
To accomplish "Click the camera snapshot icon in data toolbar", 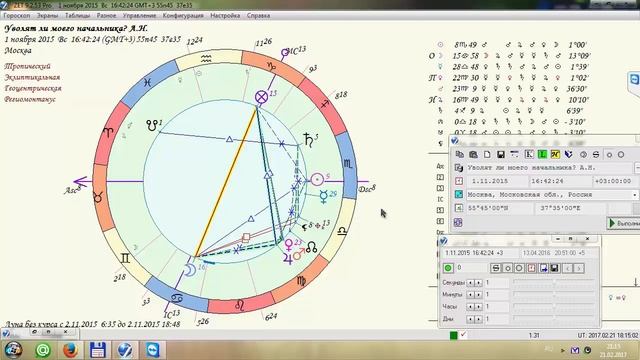I will coord(473,154).
